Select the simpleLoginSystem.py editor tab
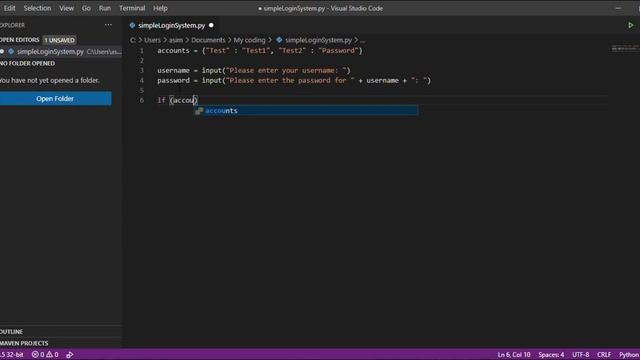 [x=171, y=25]
